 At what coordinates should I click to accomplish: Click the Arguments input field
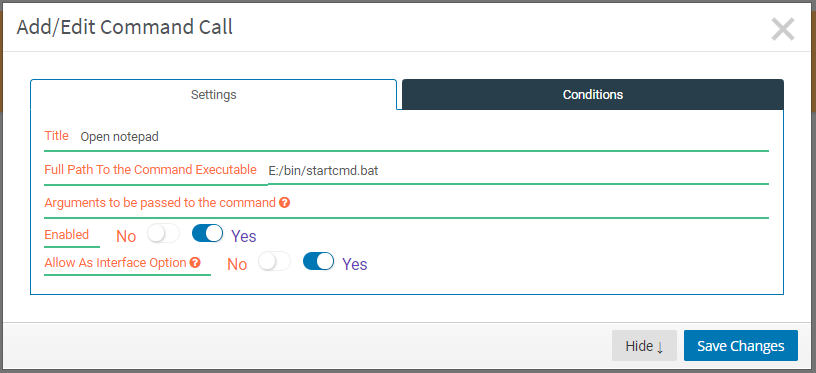pos(529,203)
